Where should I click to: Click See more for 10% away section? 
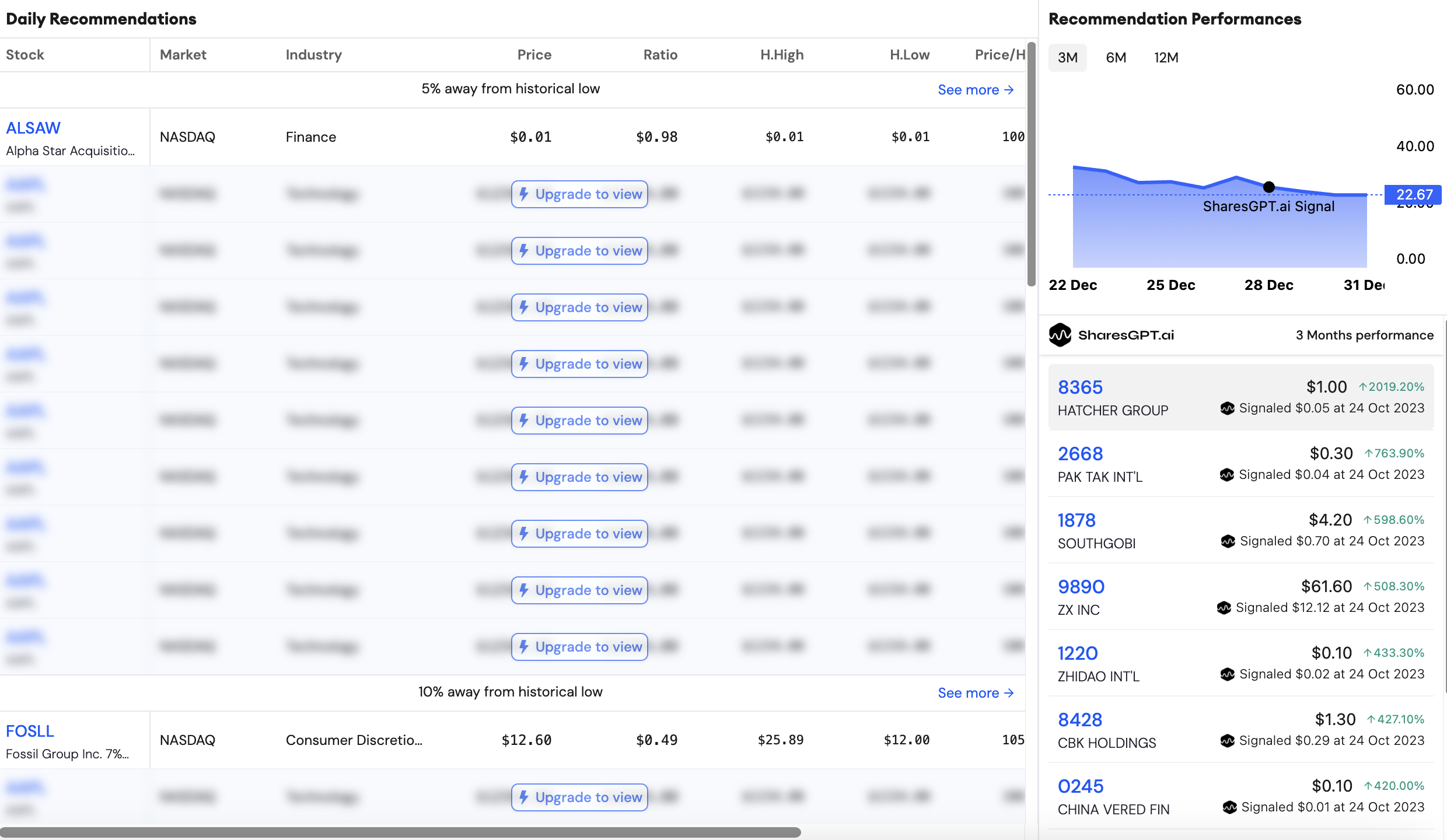976,693
